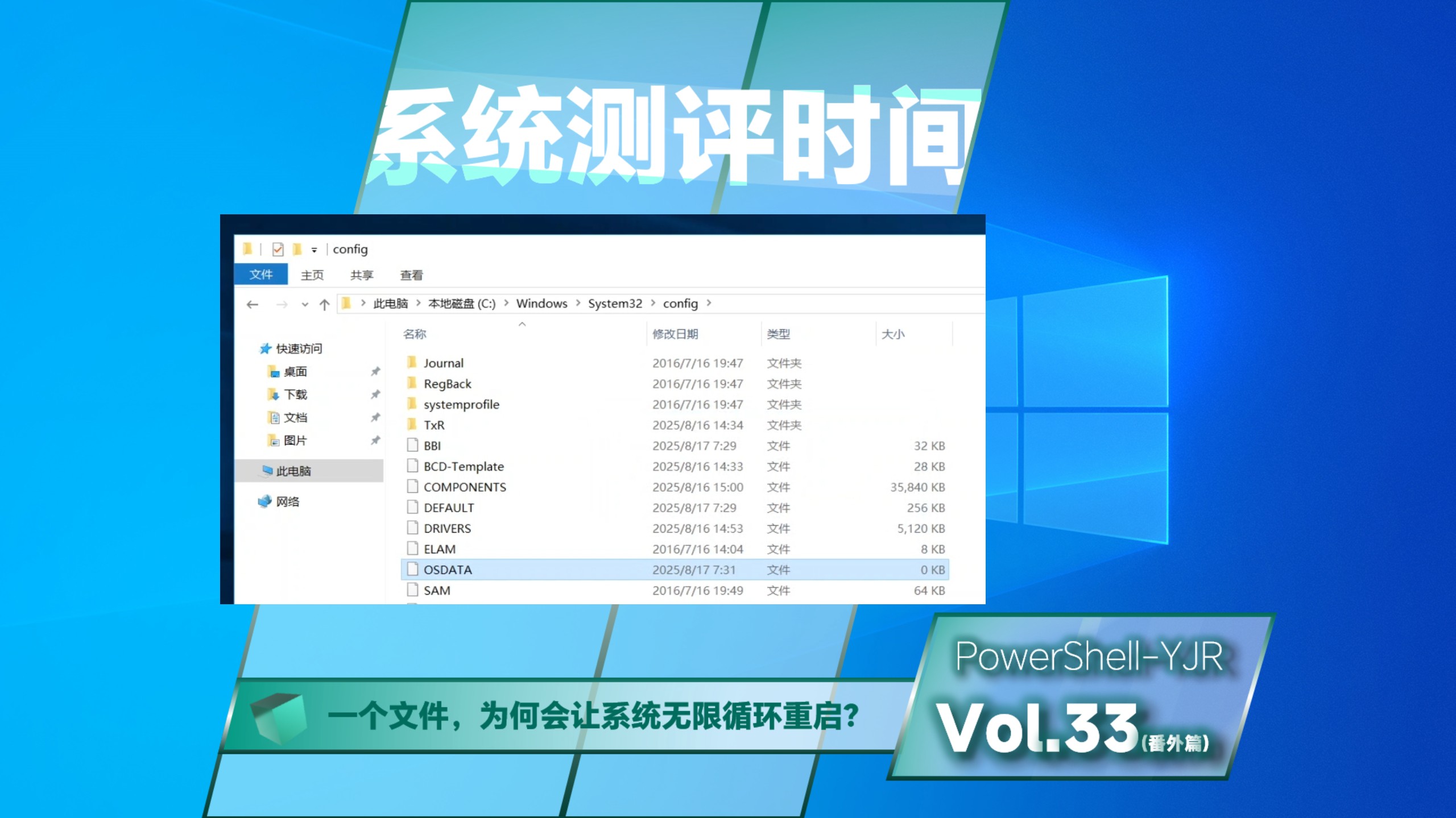This screenshot has height=818, width=1456.
Task: Click the DEFAULT file icon
Action: (412, 507)
